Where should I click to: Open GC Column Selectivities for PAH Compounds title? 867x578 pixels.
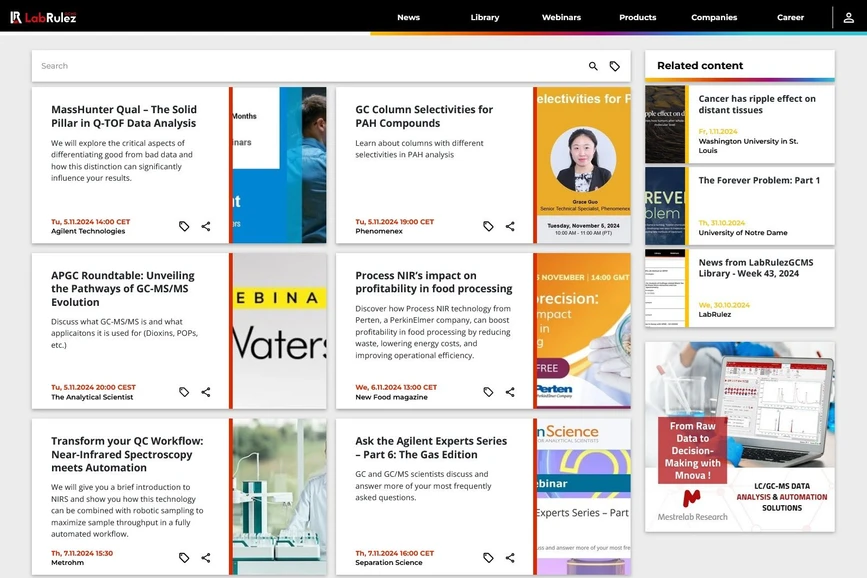tap(424, 116)
